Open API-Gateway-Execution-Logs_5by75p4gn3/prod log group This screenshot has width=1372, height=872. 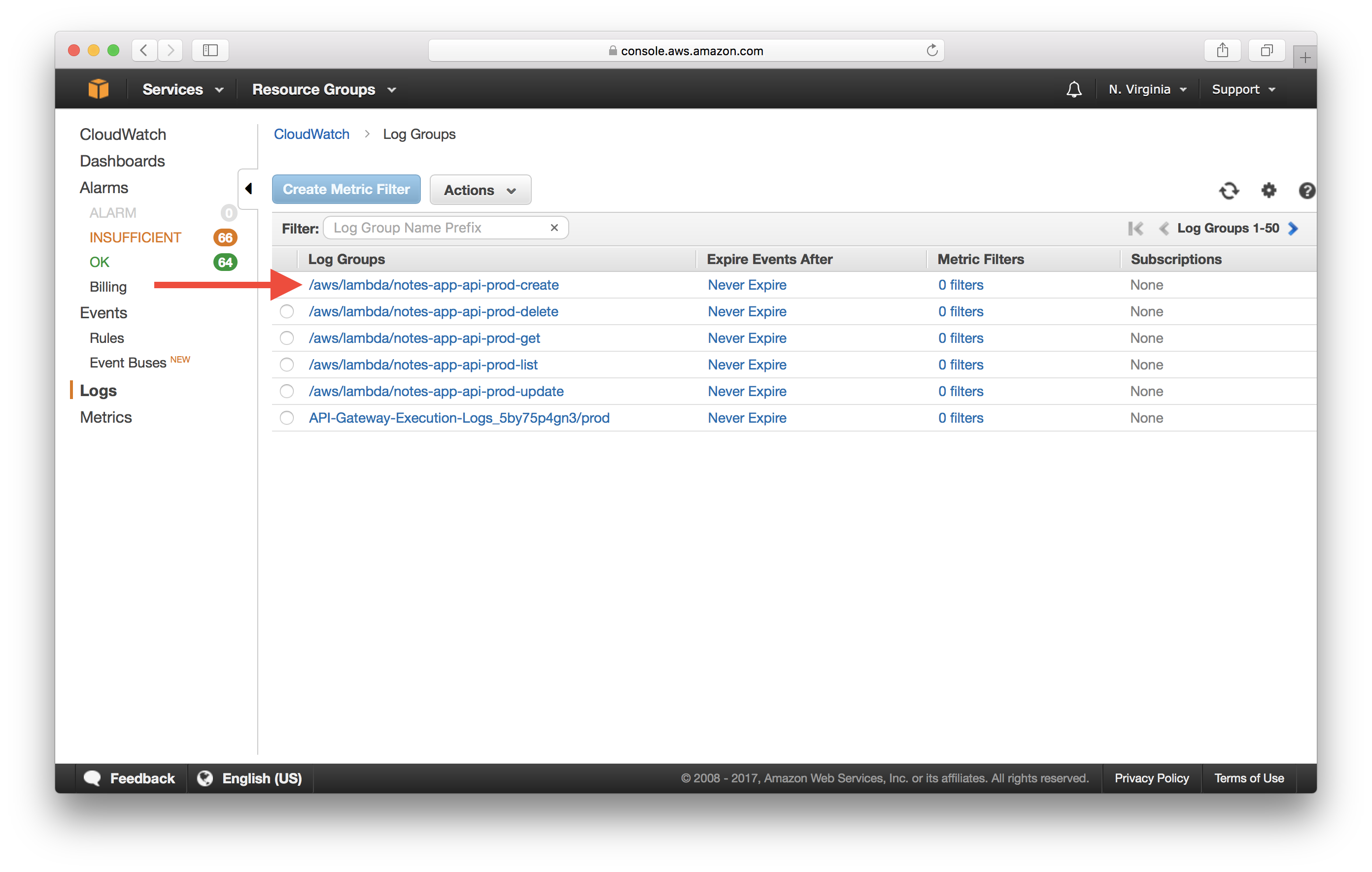459,418
